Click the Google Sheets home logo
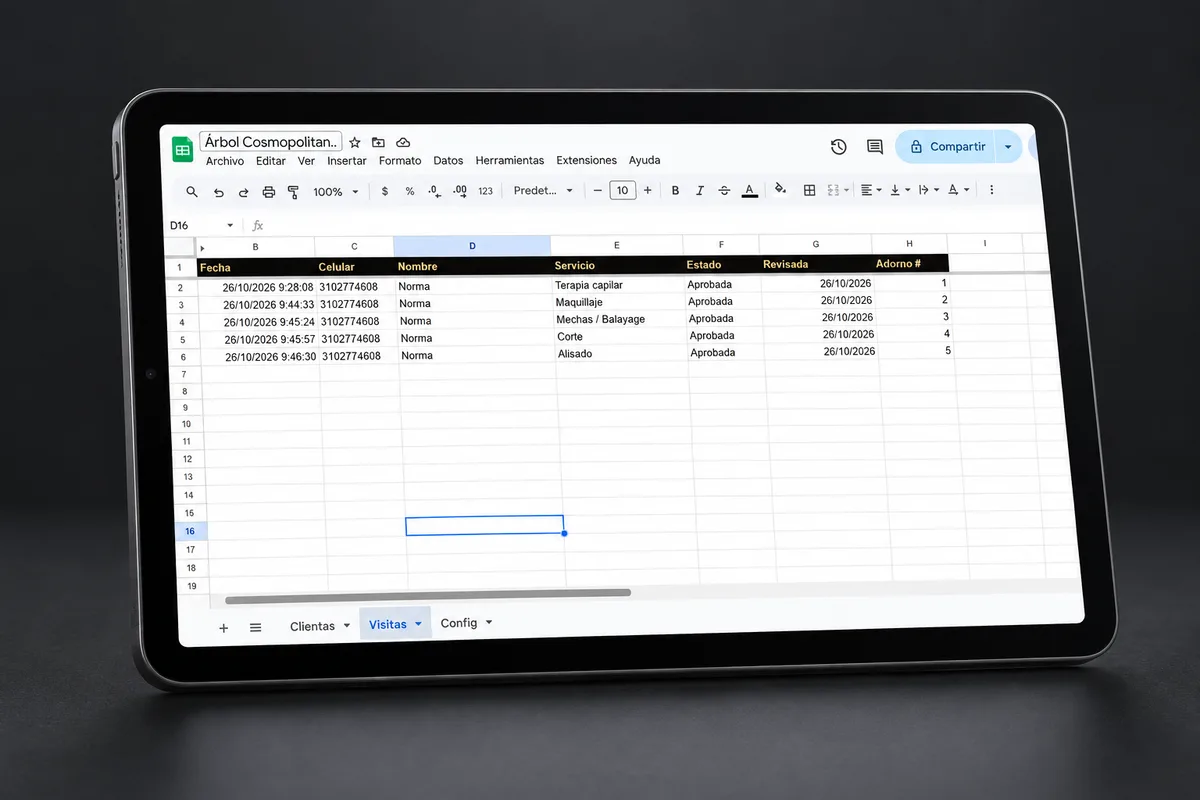Viewport: 1200px width, 800px height. tap(182, 150)
